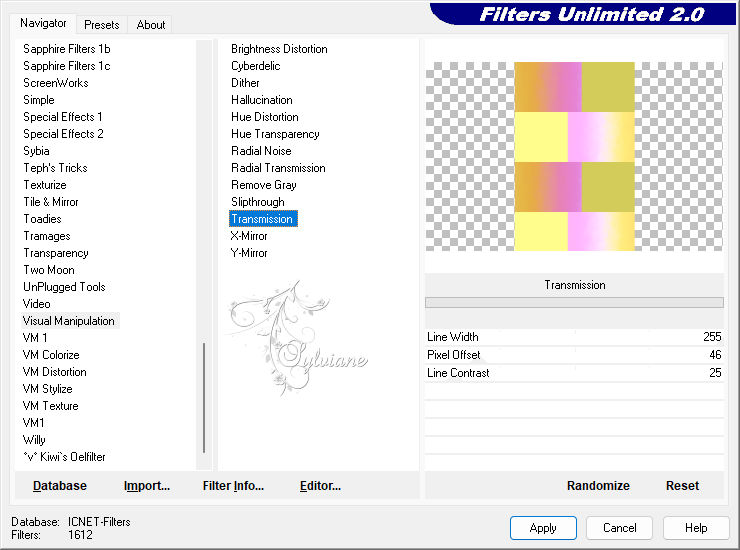Select Toadies category

[x=42, y=219]
